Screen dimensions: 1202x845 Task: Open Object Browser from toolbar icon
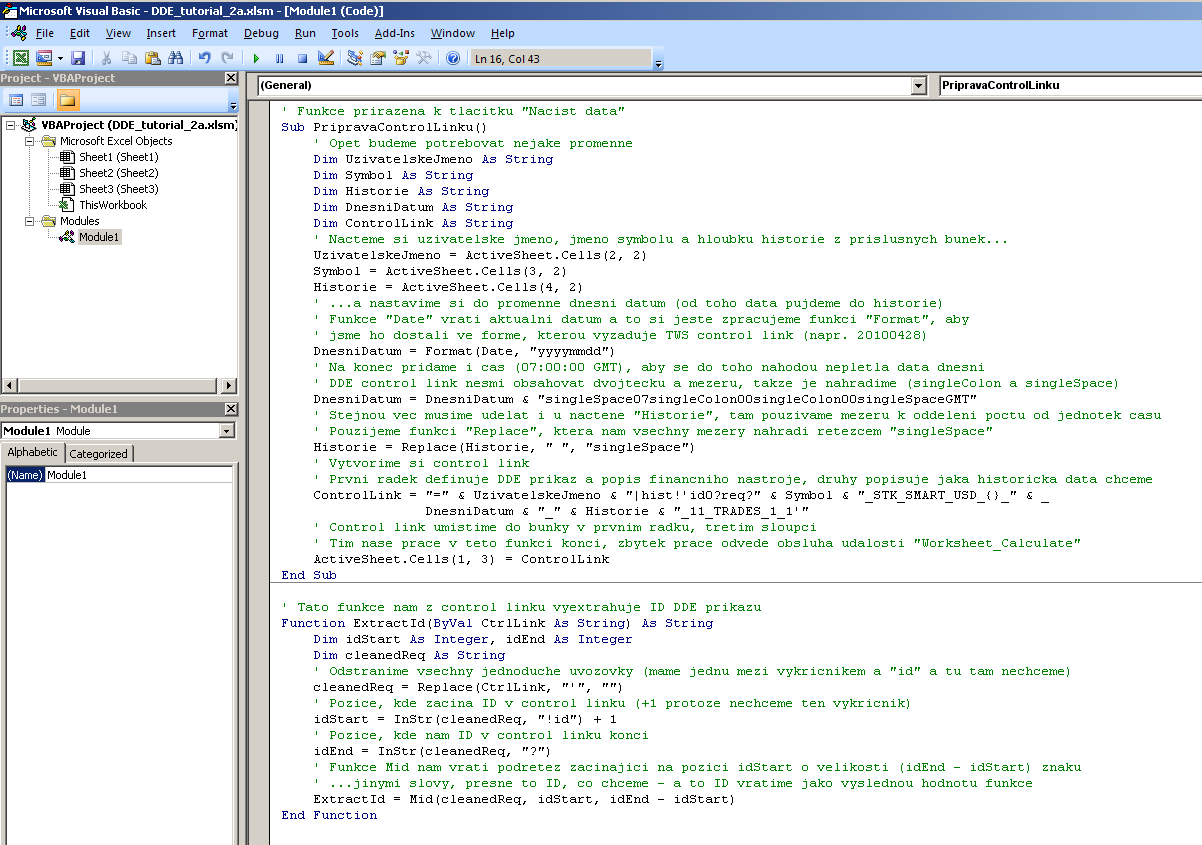(401, 59)
